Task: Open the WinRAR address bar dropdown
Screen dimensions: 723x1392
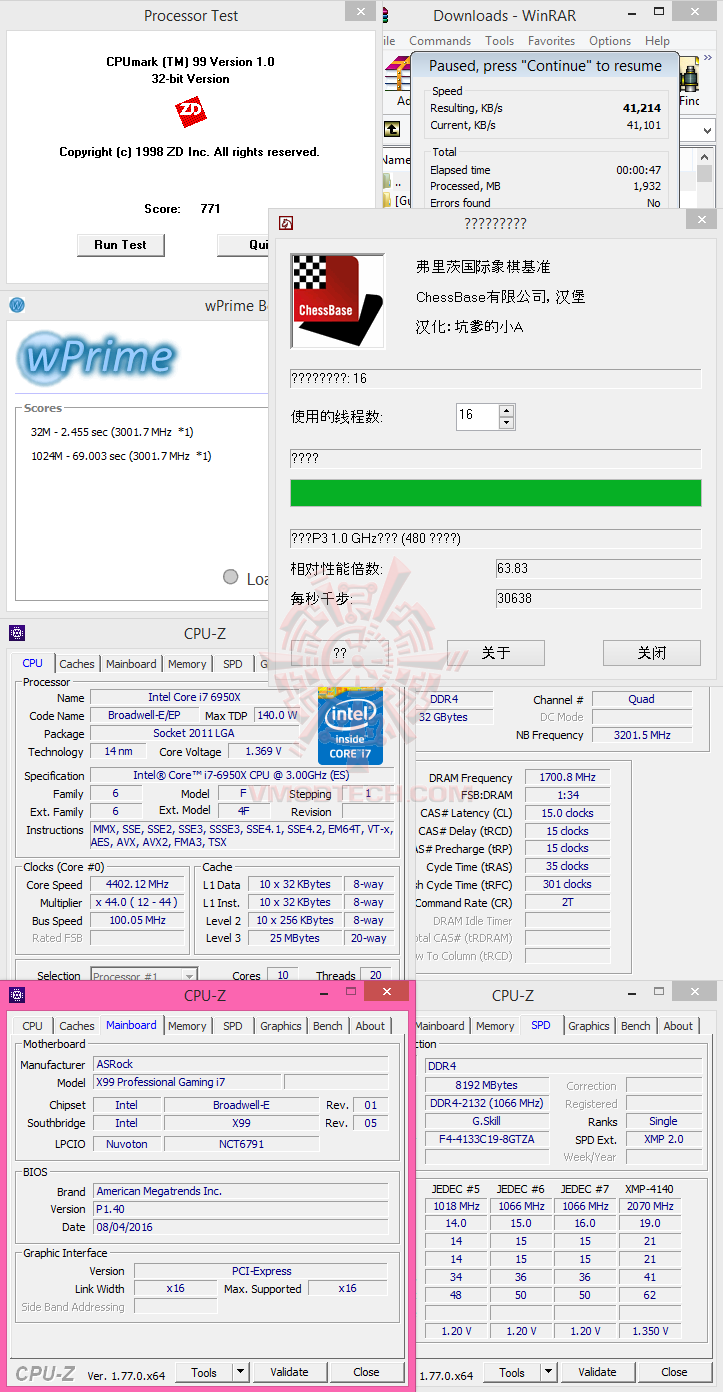Action: [709, 131]
